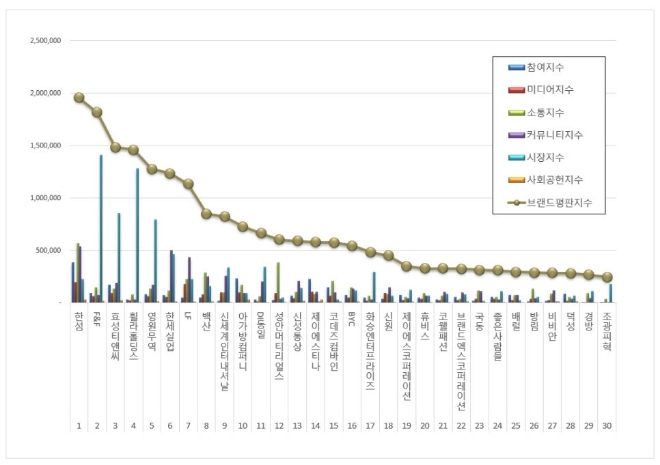Viewport: 660px width, 465px height.
Task: Click rank number 30 on x-axis
Action: [607, 425]
